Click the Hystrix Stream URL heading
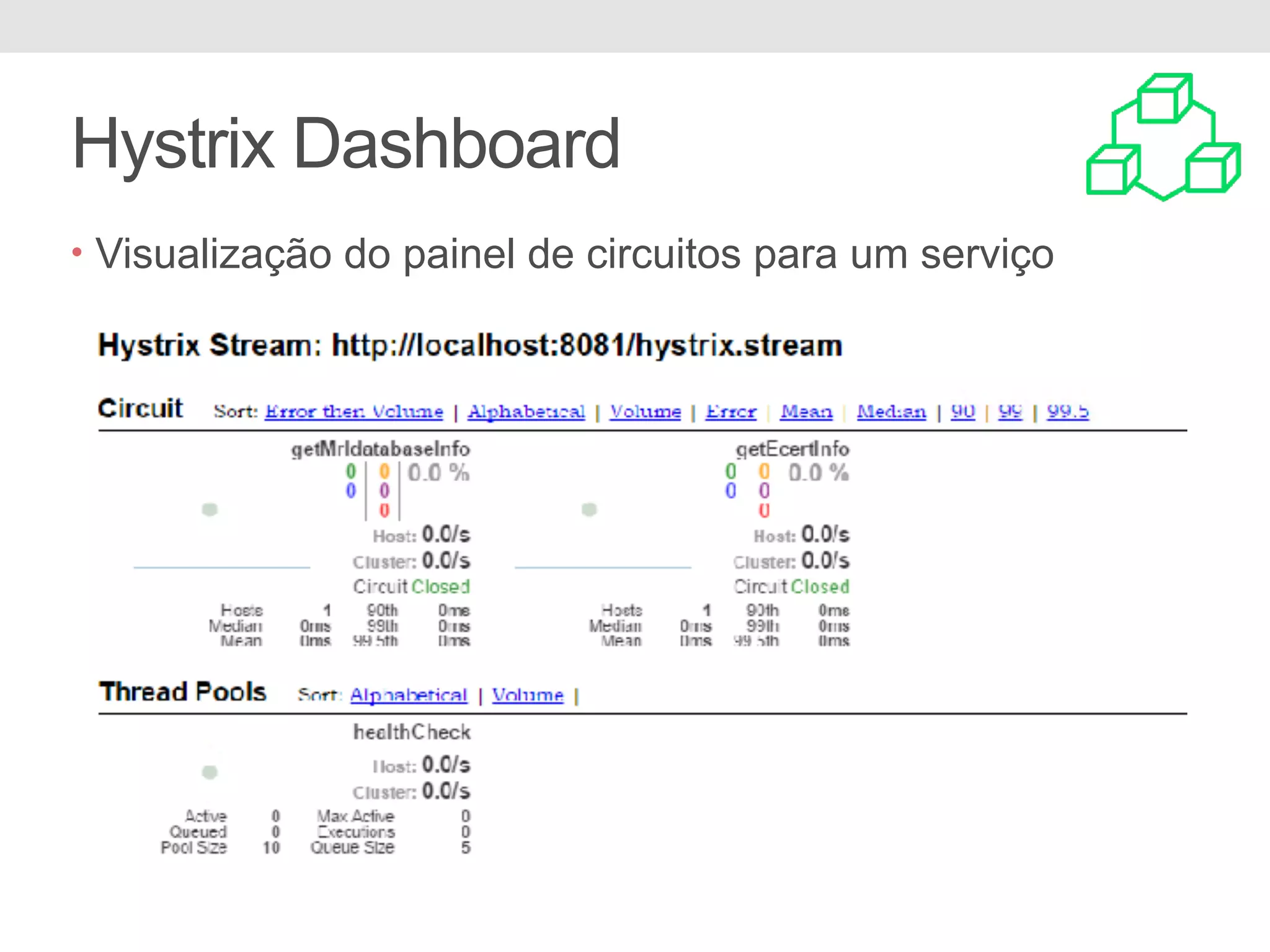 470,346
